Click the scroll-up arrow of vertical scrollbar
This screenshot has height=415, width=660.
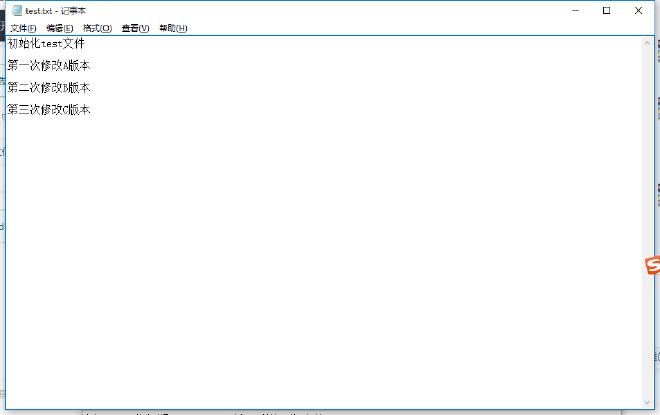648,42
